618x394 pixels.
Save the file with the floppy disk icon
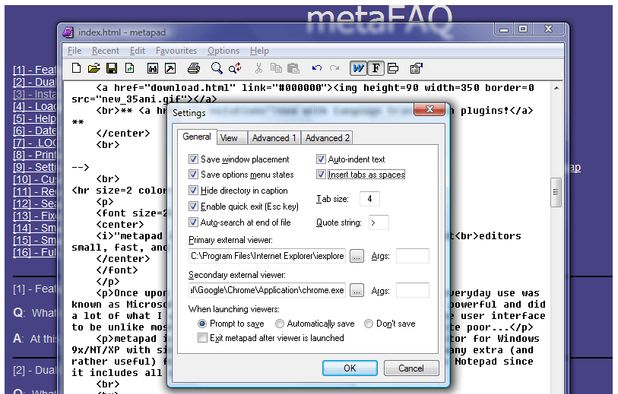pos(112,69)
